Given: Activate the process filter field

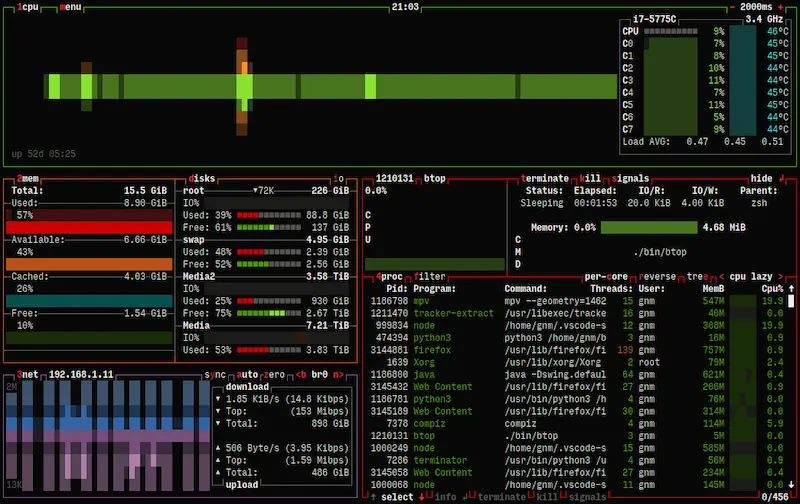Looking at the screenshot, I should (x=430, y=276).
